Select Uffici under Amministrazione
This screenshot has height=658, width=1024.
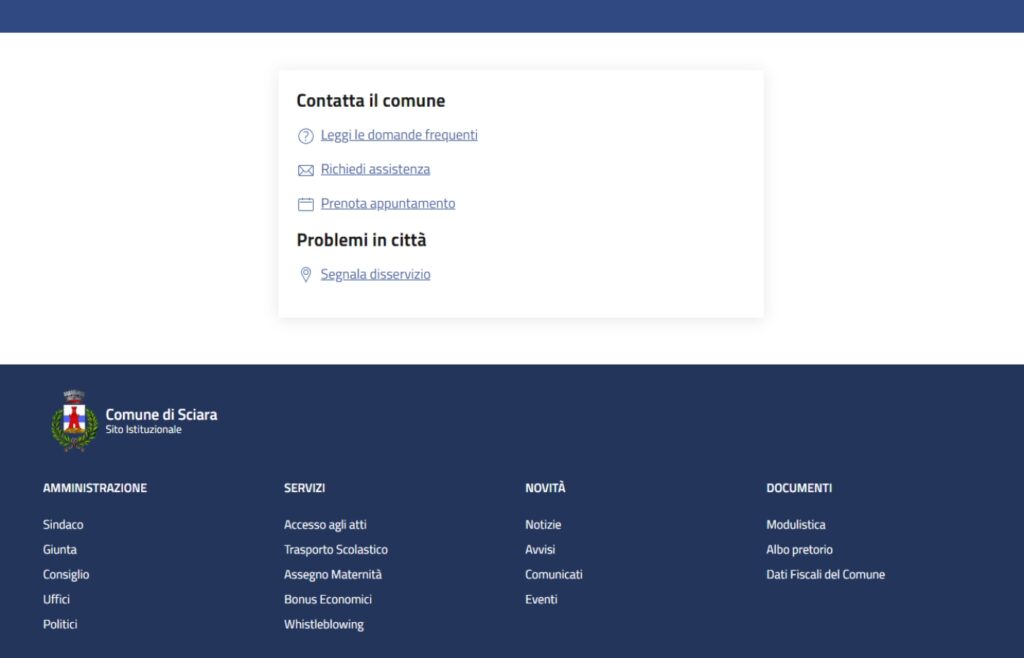click(x=56, y=599)
